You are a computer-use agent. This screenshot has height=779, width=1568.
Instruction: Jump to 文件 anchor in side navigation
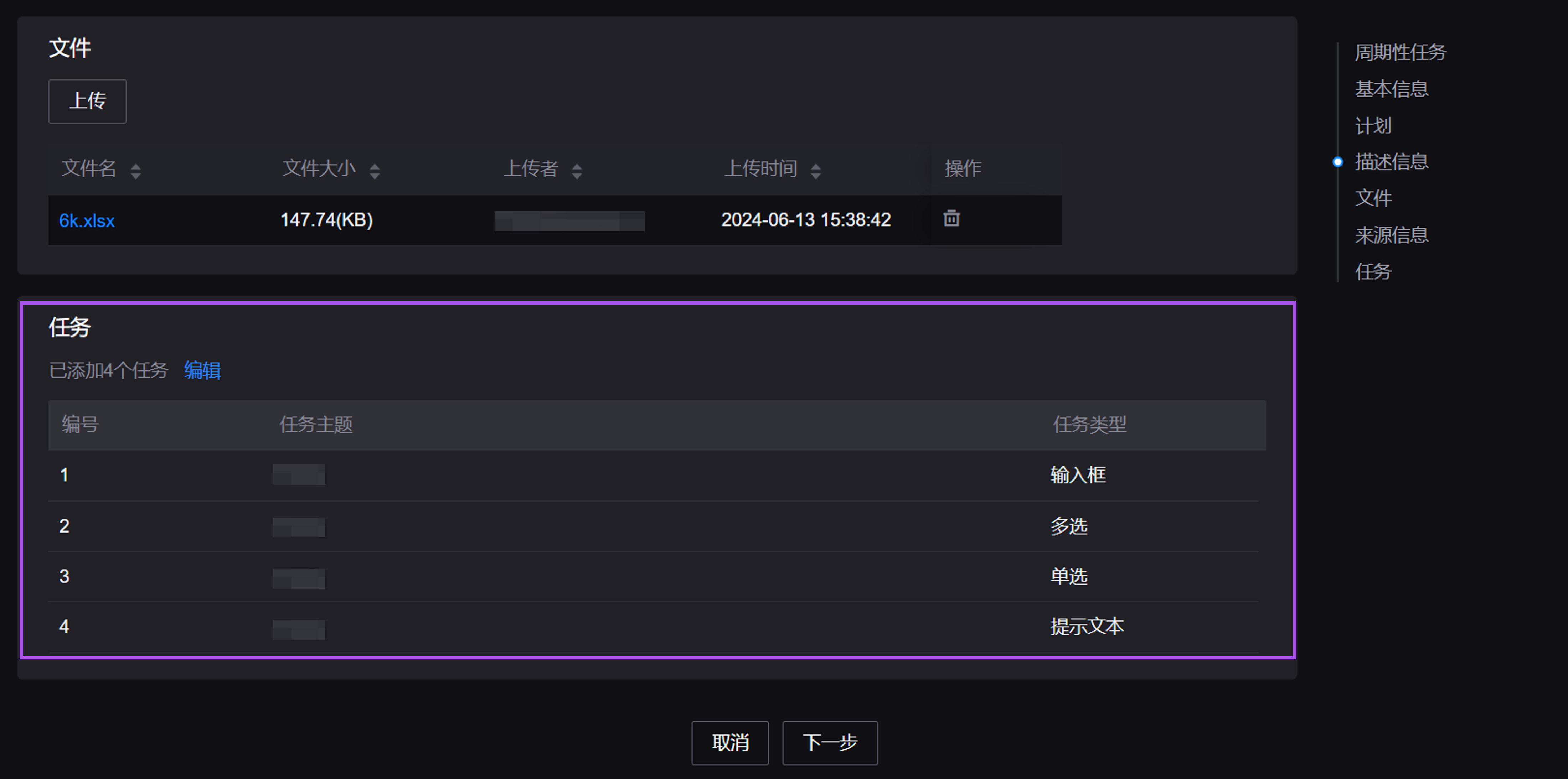1373,198
